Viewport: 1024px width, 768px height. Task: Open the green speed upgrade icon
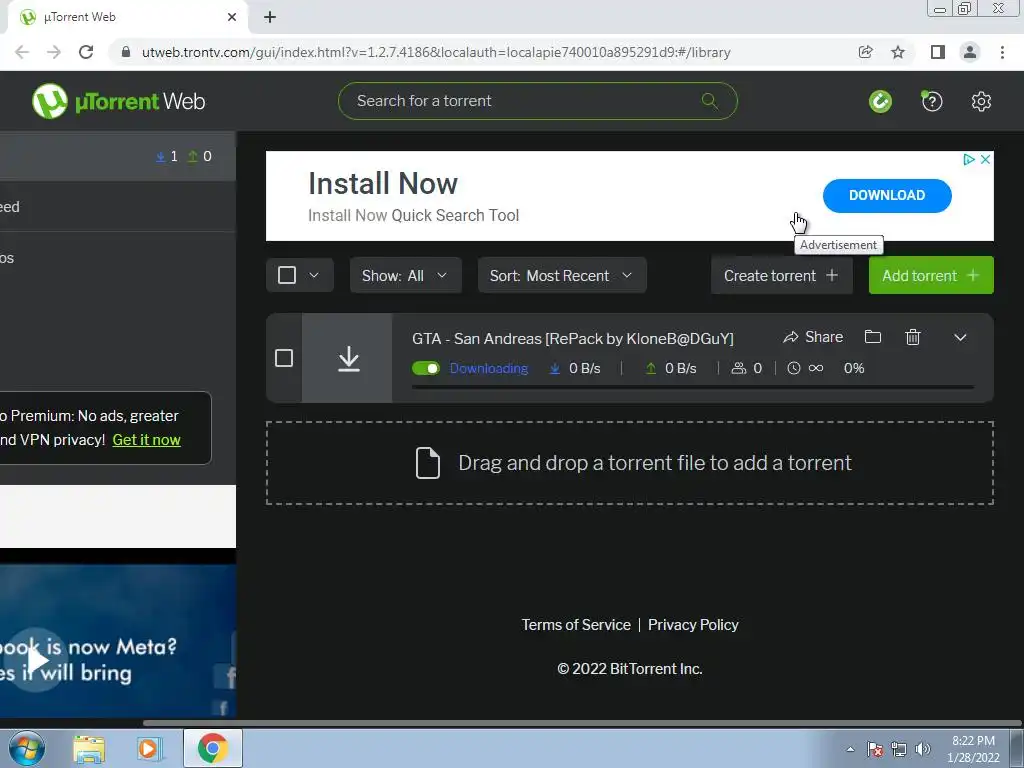pyautogui.click(x=880, y=101)
